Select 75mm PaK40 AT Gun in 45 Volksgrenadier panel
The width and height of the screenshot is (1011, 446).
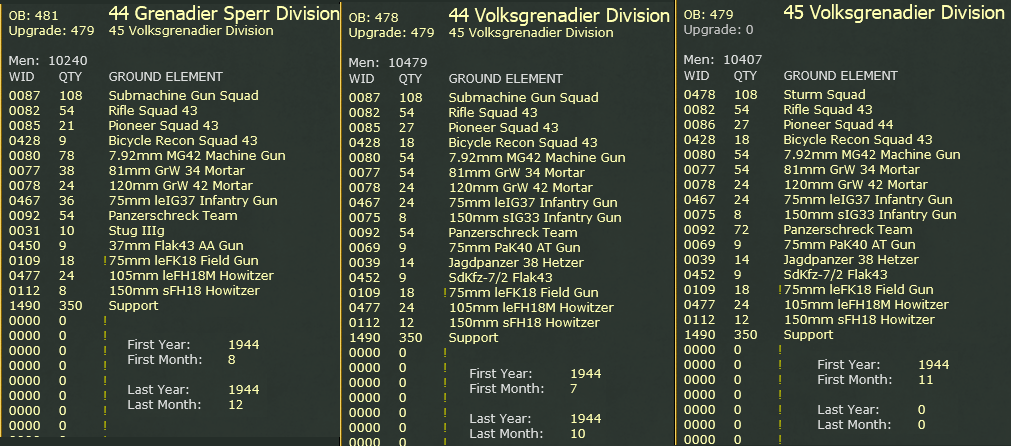coord(849,244)
